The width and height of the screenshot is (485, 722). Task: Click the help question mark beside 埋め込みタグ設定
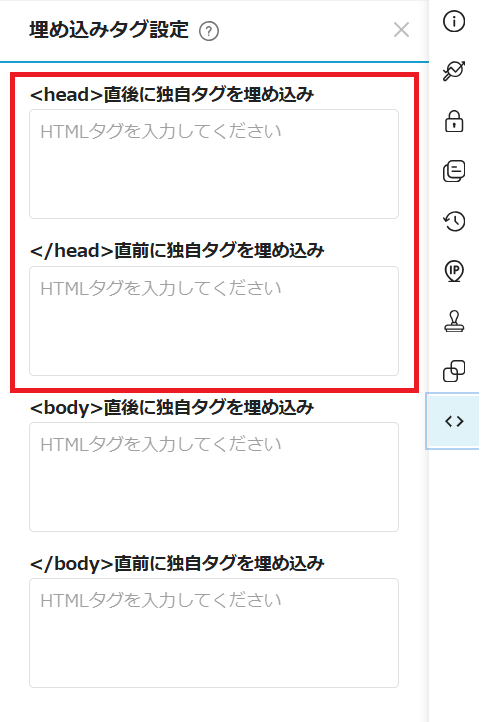tap(209, 31)
